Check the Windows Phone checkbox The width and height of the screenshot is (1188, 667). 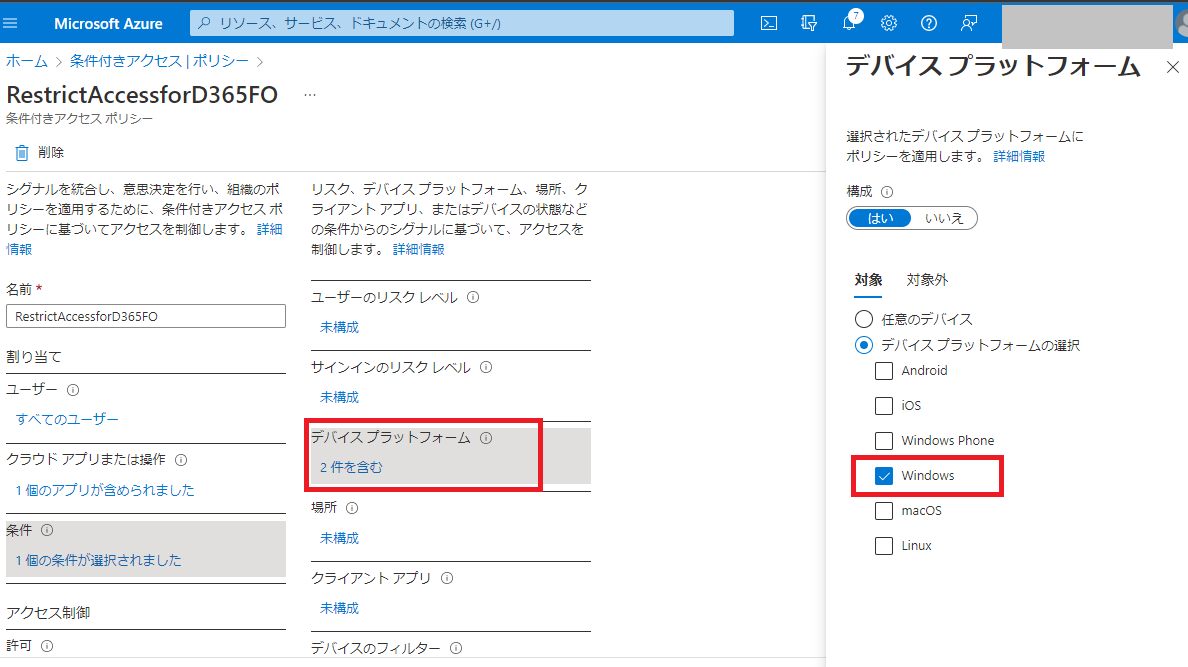tap(883, 440)
